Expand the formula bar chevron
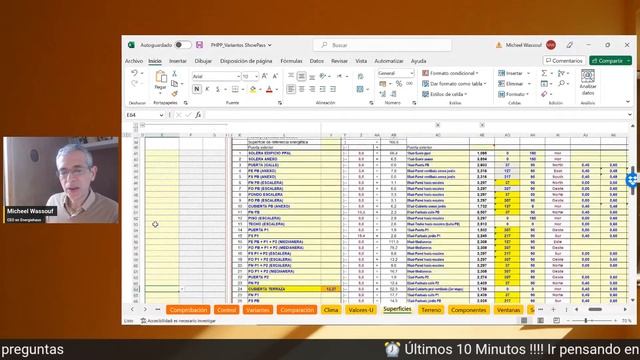 click(630, 115)
